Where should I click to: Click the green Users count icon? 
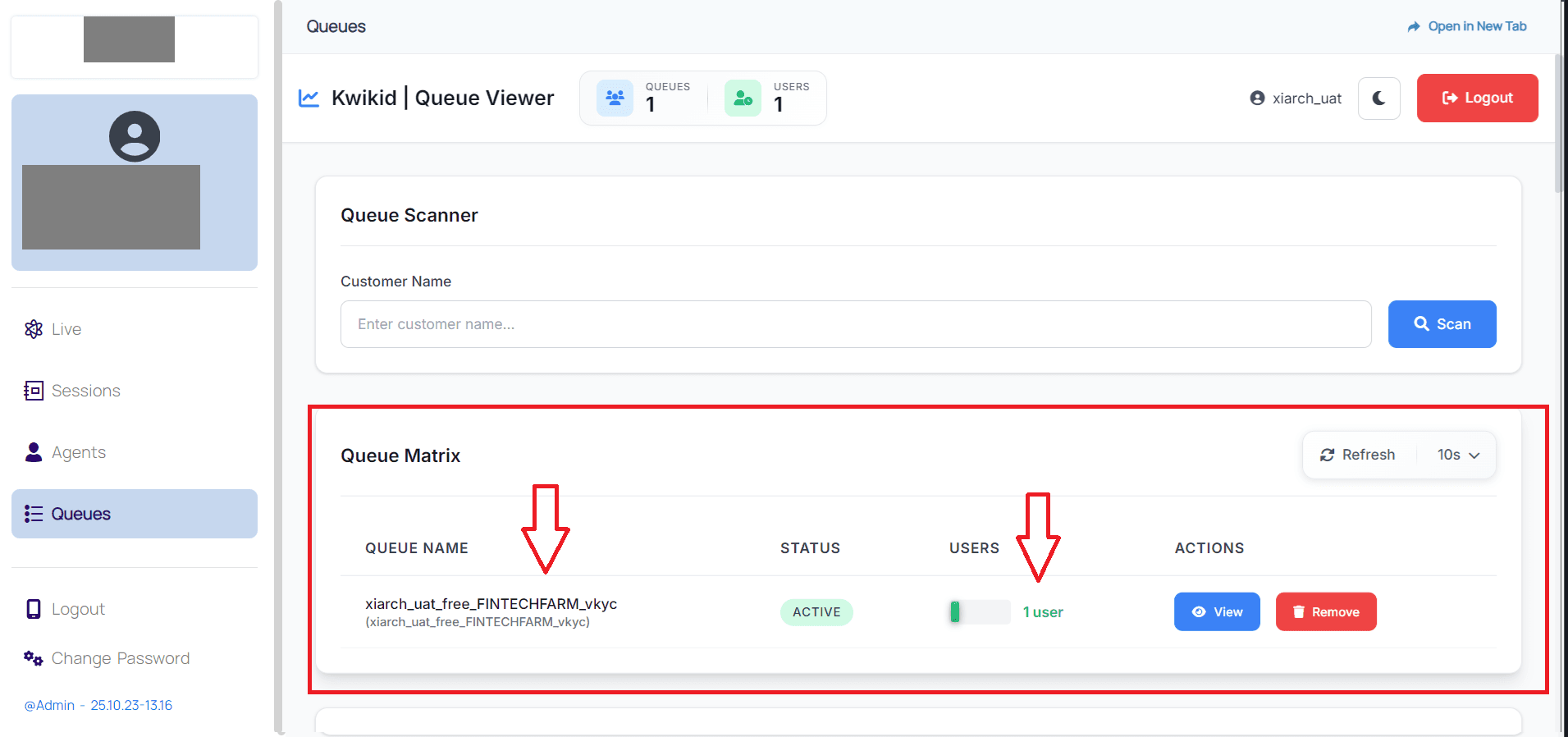[x=743, y=98]
